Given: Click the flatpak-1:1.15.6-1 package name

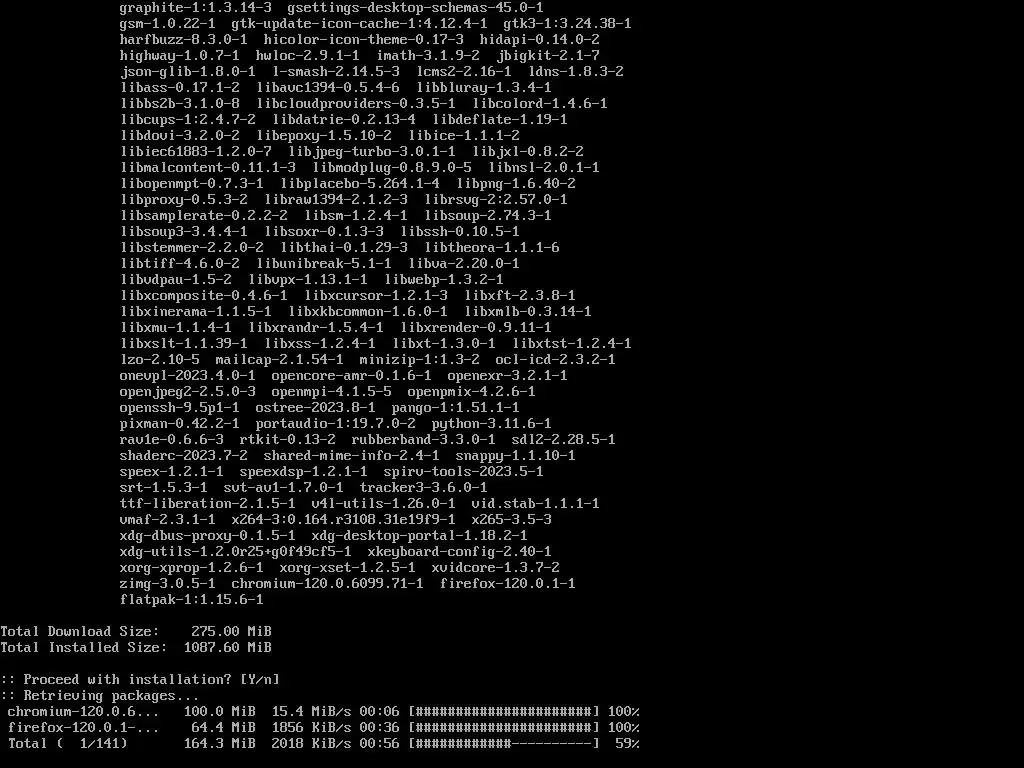Looking at the screenshot, I should coord(191,600).
